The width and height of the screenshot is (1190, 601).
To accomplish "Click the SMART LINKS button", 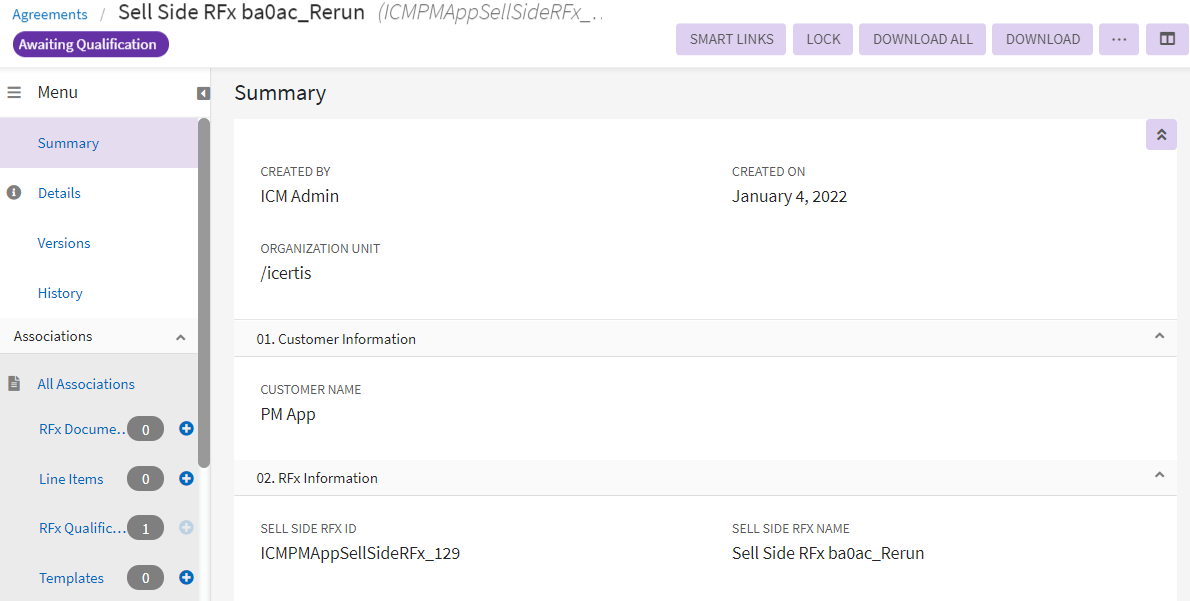I will point(731,39).
